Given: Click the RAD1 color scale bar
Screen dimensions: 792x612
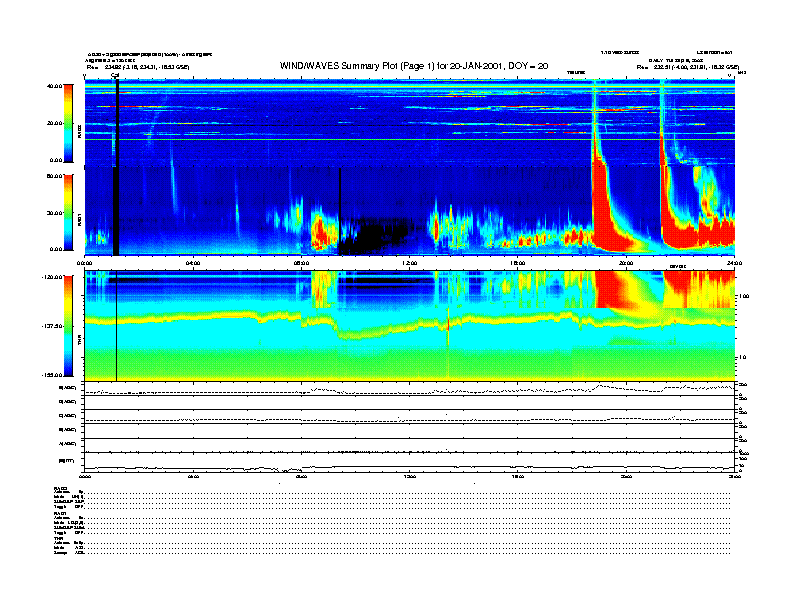Looking at the screenshot, I should 68,212.
